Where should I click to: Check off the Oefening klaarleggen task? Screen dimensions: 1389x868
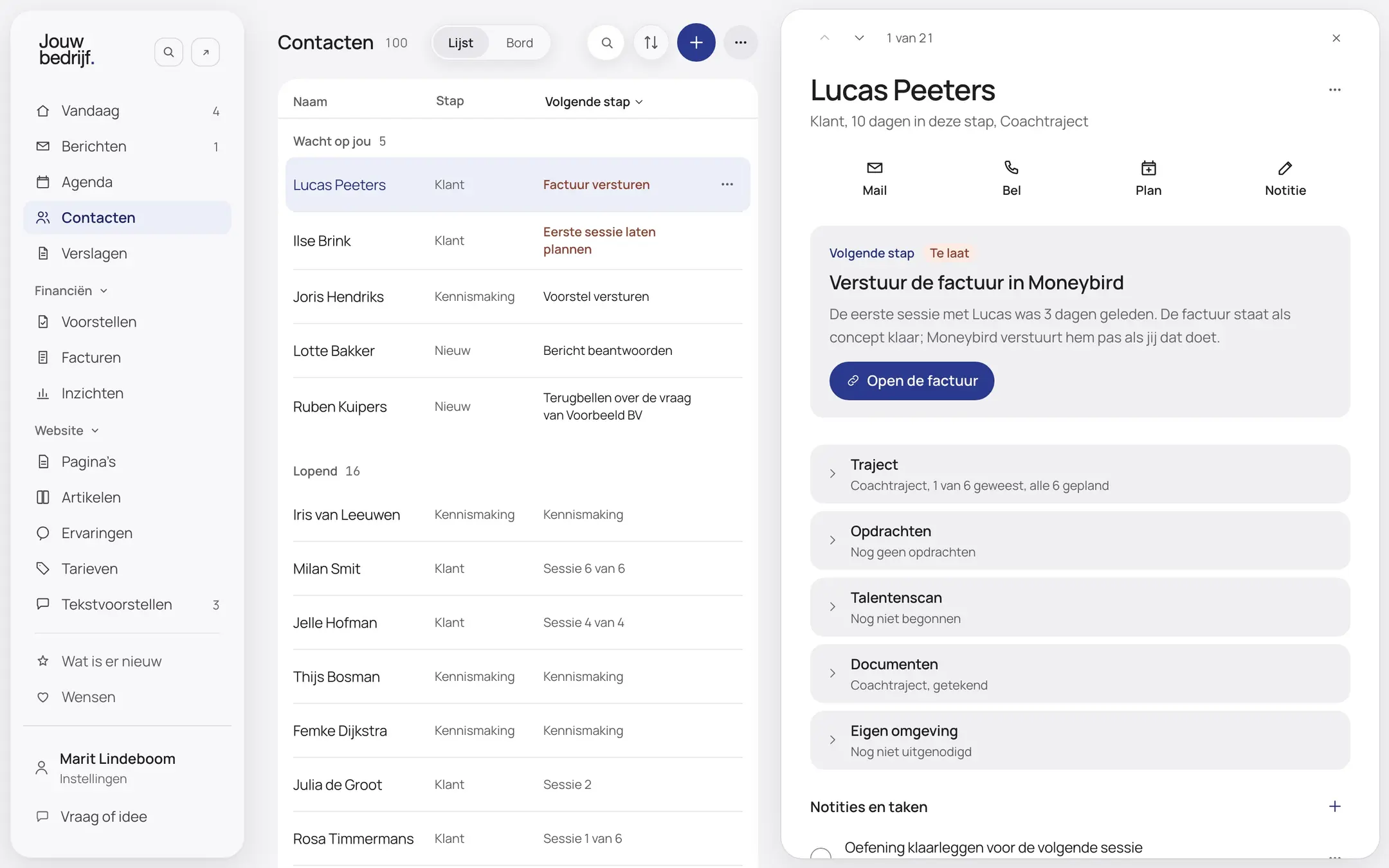(x=821, y=855)
